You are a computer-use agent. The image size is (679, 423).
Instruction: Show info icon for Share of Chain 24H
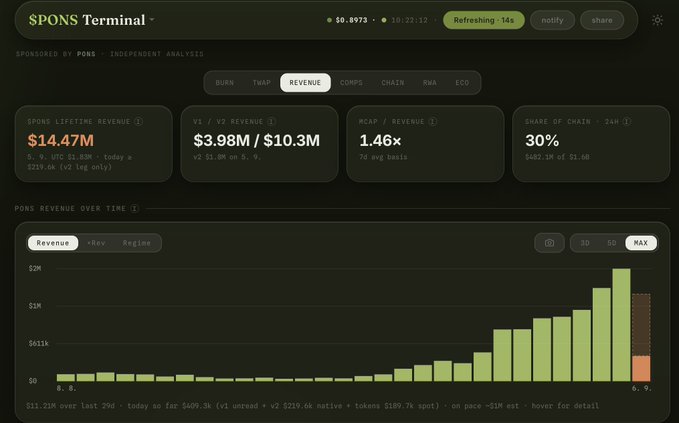[627, 122]
